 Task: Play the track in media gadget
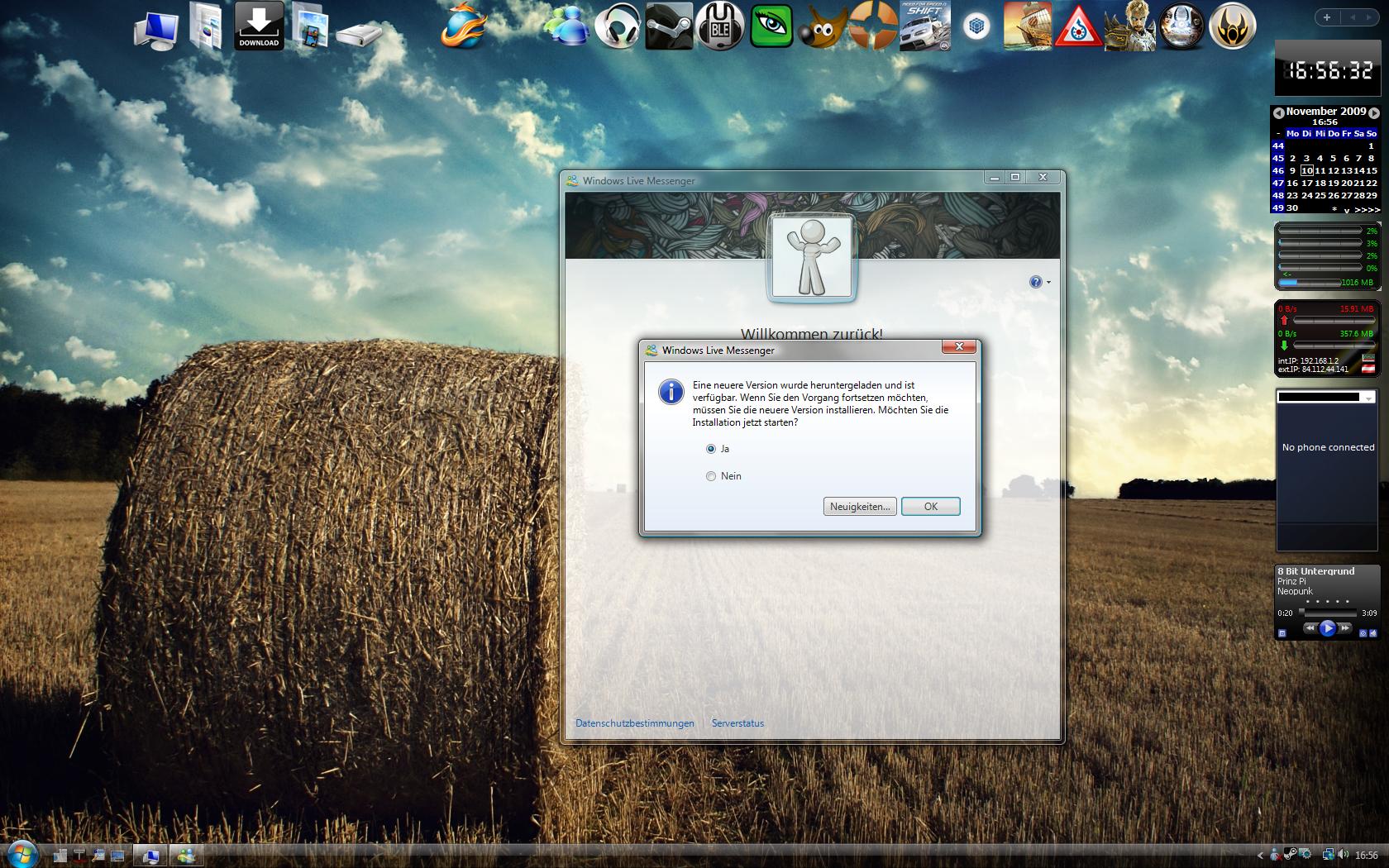(1328, 628)
